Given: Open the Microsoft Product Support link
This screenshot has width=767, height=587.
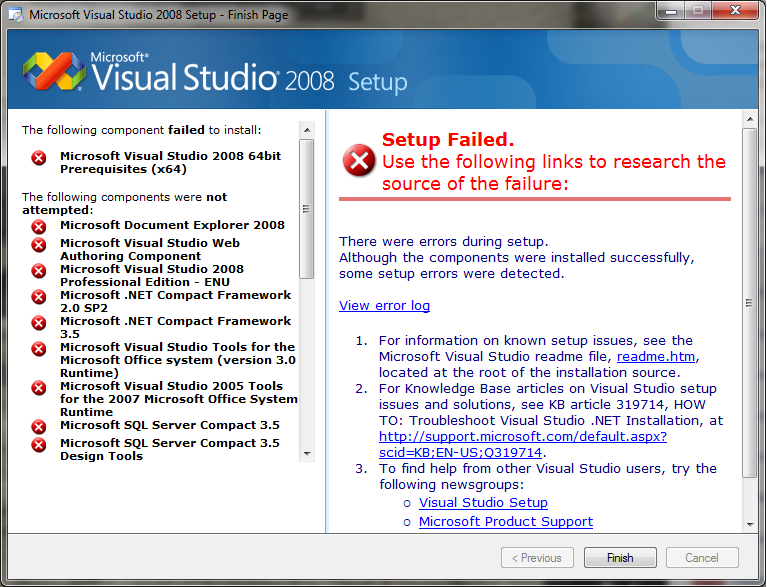Looking at the screenshot, I should click(x=506, y=521).
